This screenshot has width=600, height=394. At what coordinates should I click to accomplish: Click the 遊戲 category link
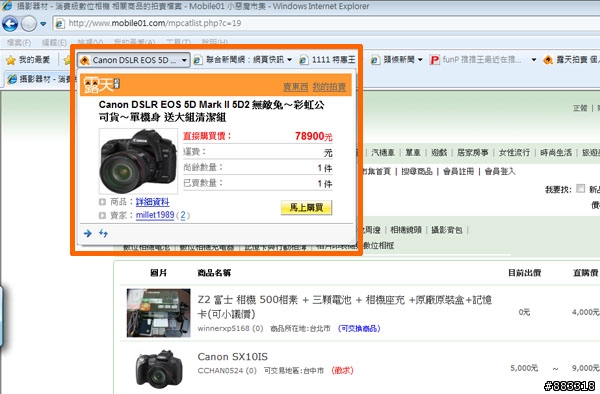[439, 153]
